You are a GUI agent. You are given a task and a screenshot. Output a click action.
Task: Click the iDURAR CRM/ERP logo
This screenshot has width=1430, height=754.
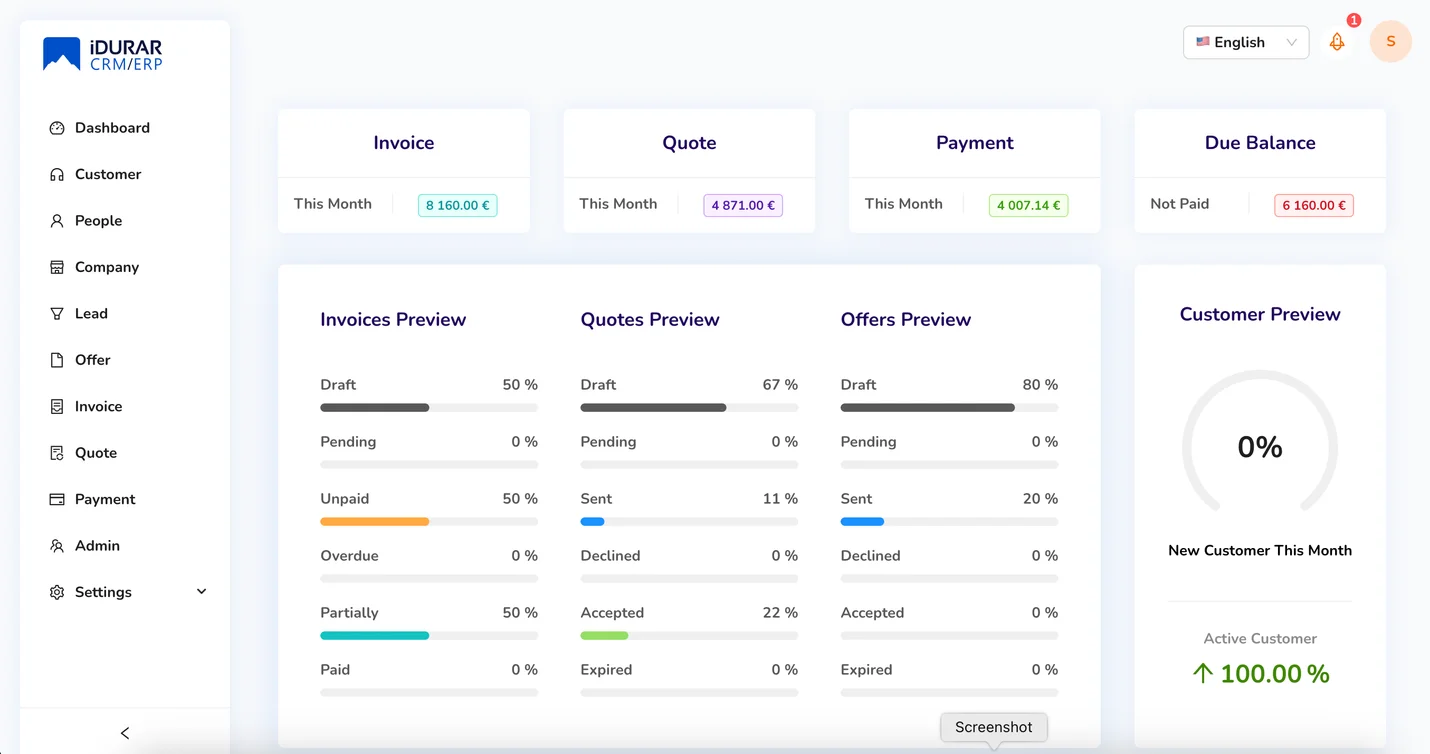pyautogui.click(x=102, y=54)
